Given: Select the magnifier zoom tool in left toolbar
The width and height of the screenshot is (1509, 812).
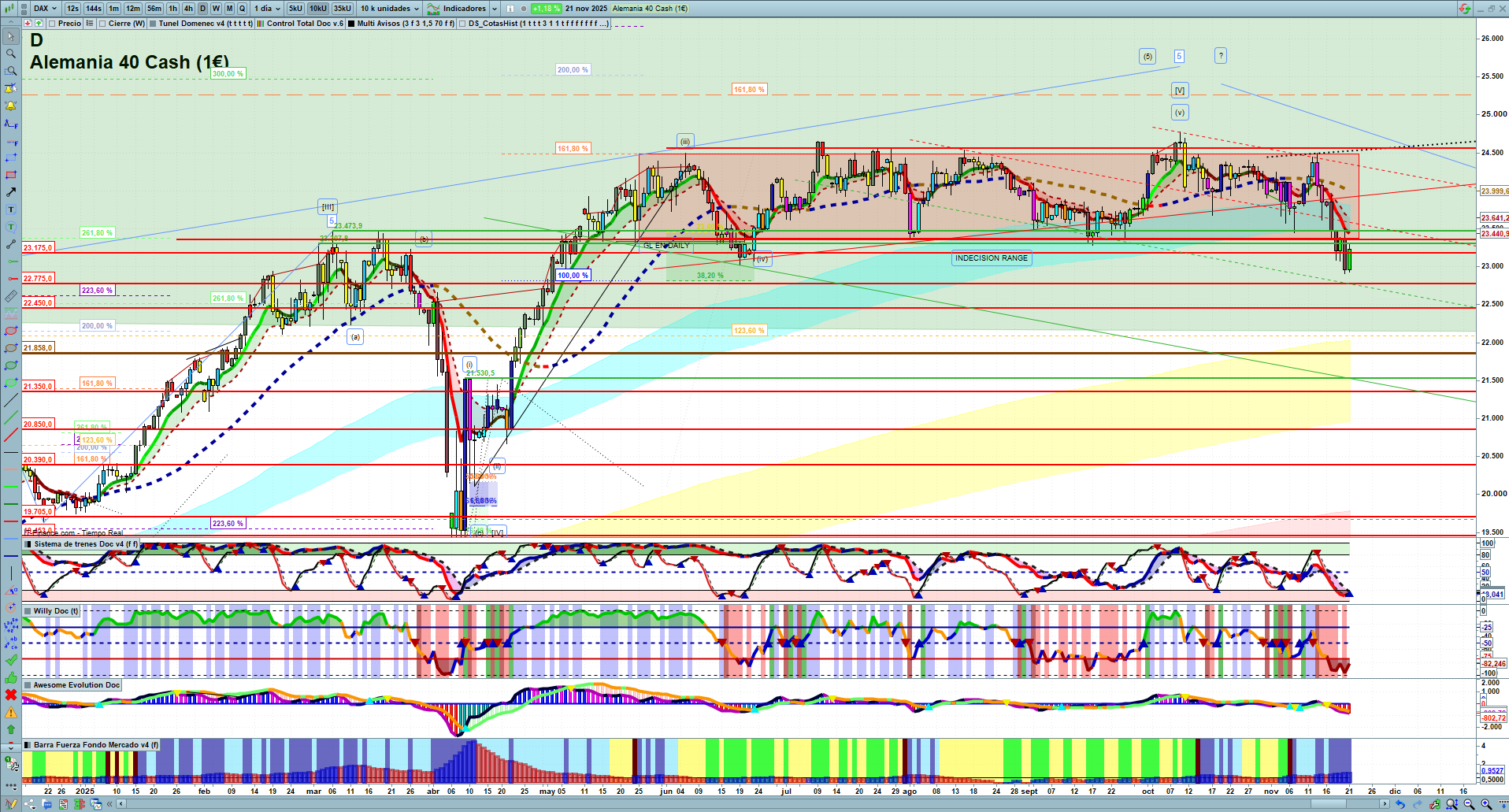Looking at the screenshot, I should pyautogui.click(x=11, y=54).
